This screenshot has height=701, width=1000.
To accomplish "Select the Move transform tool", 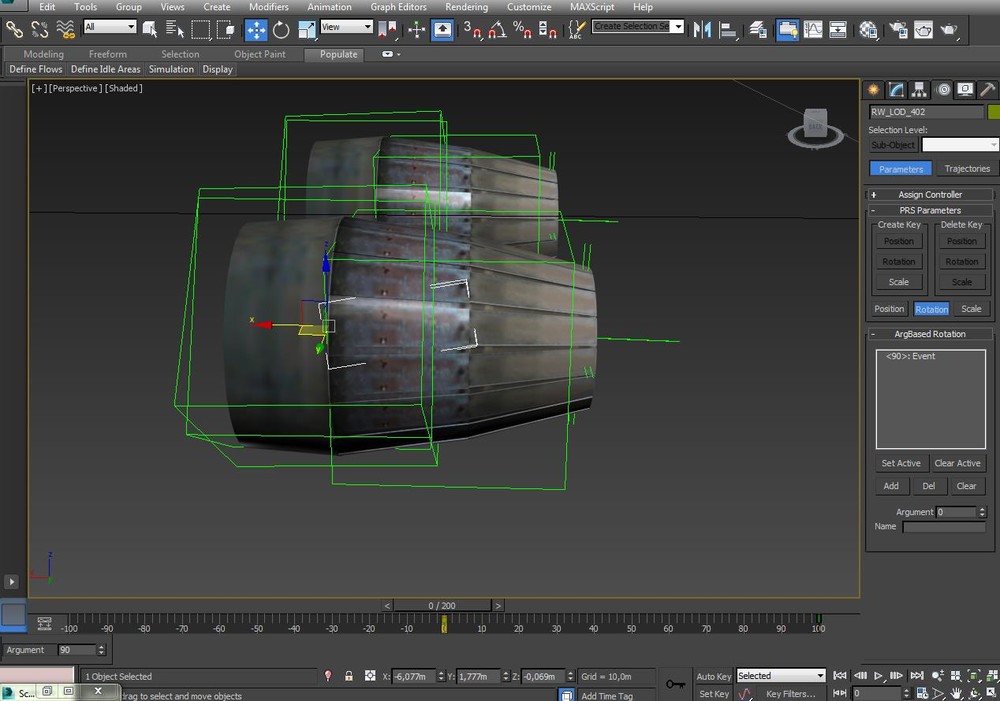I will coord(256,30).
